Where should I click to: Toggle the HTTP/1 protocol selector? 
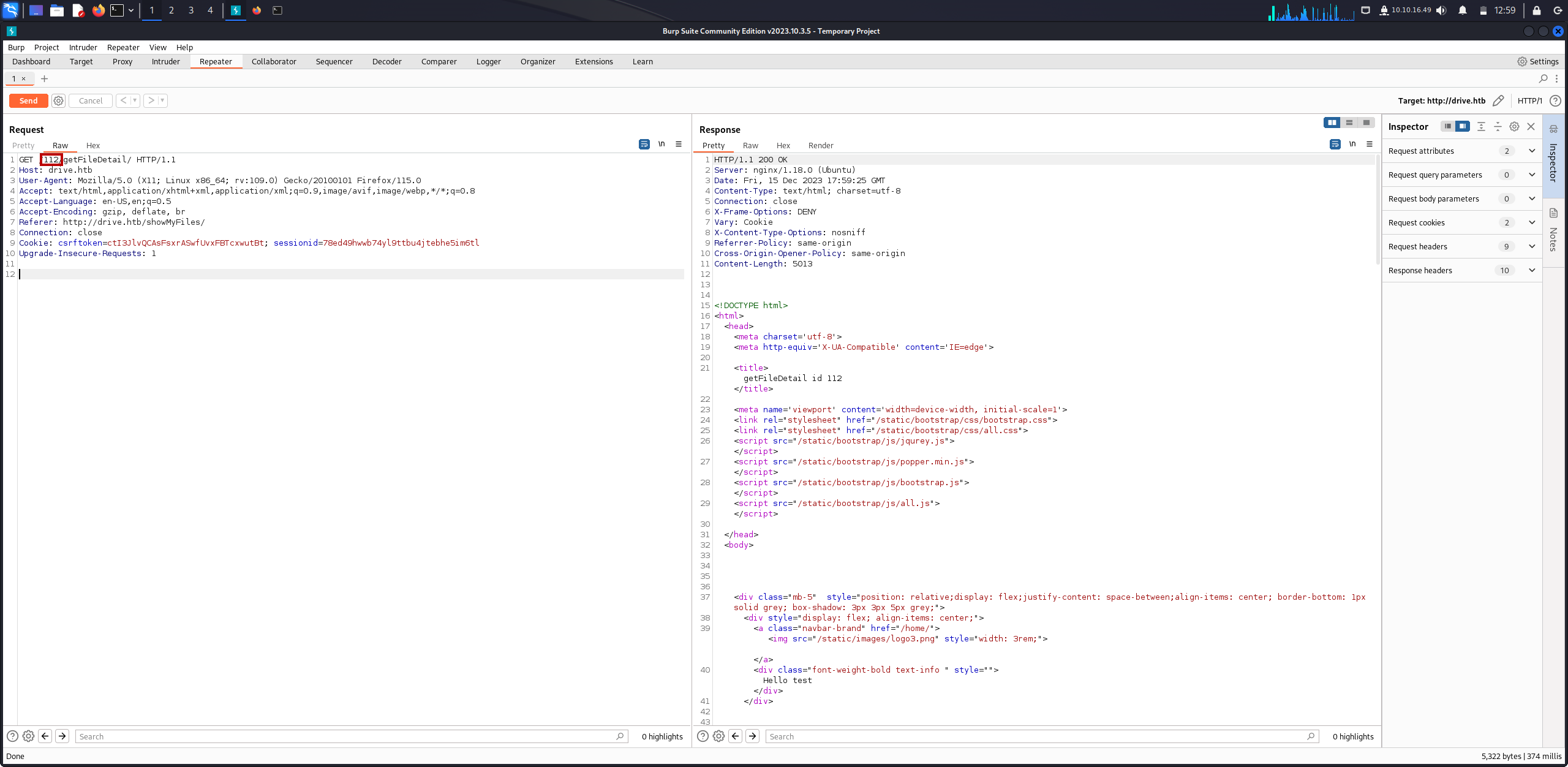pyautogui.click(x=1529, y=100)
